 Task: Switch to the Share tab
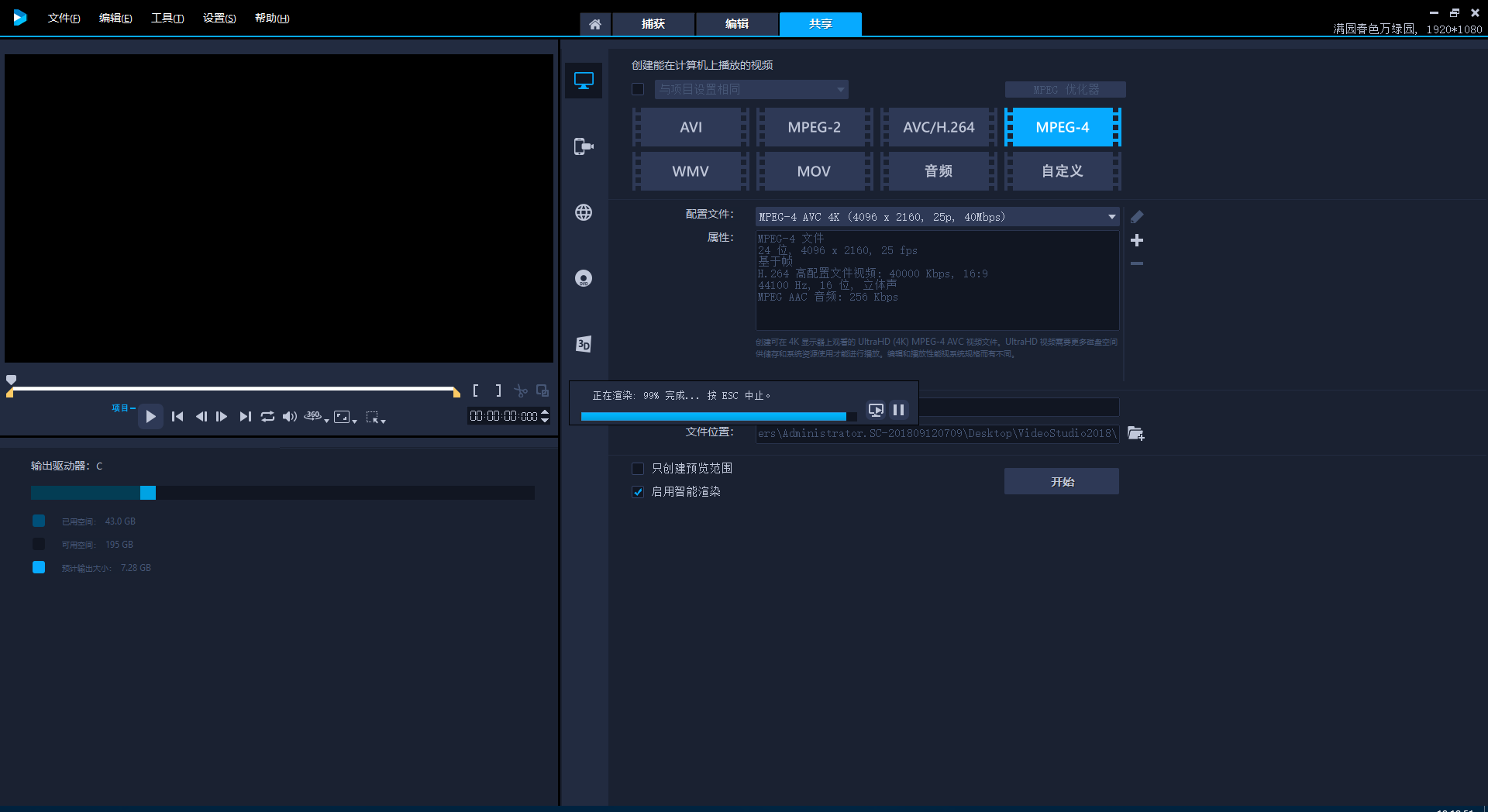pos(821,24)
